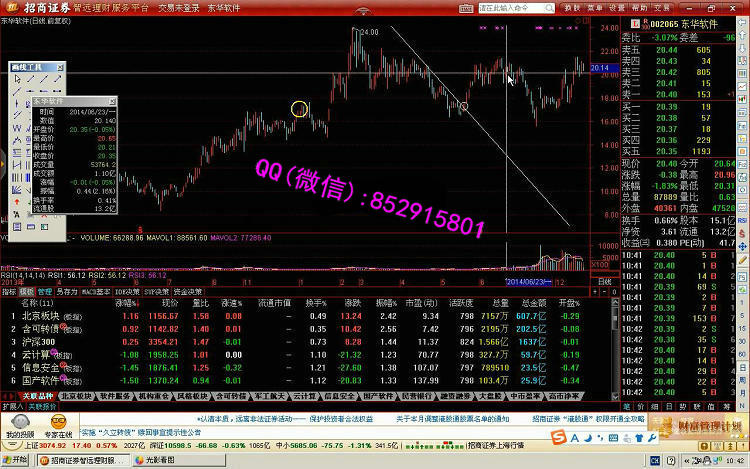Open the 专家在线 expert online icon
Screen dimensions: 750x469
click(x=57, y=427)
